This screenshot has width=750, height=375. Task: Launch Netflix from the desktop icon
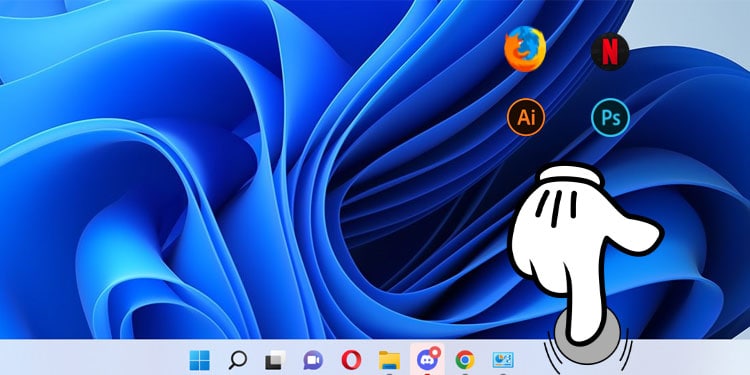(x=610, y=52)
